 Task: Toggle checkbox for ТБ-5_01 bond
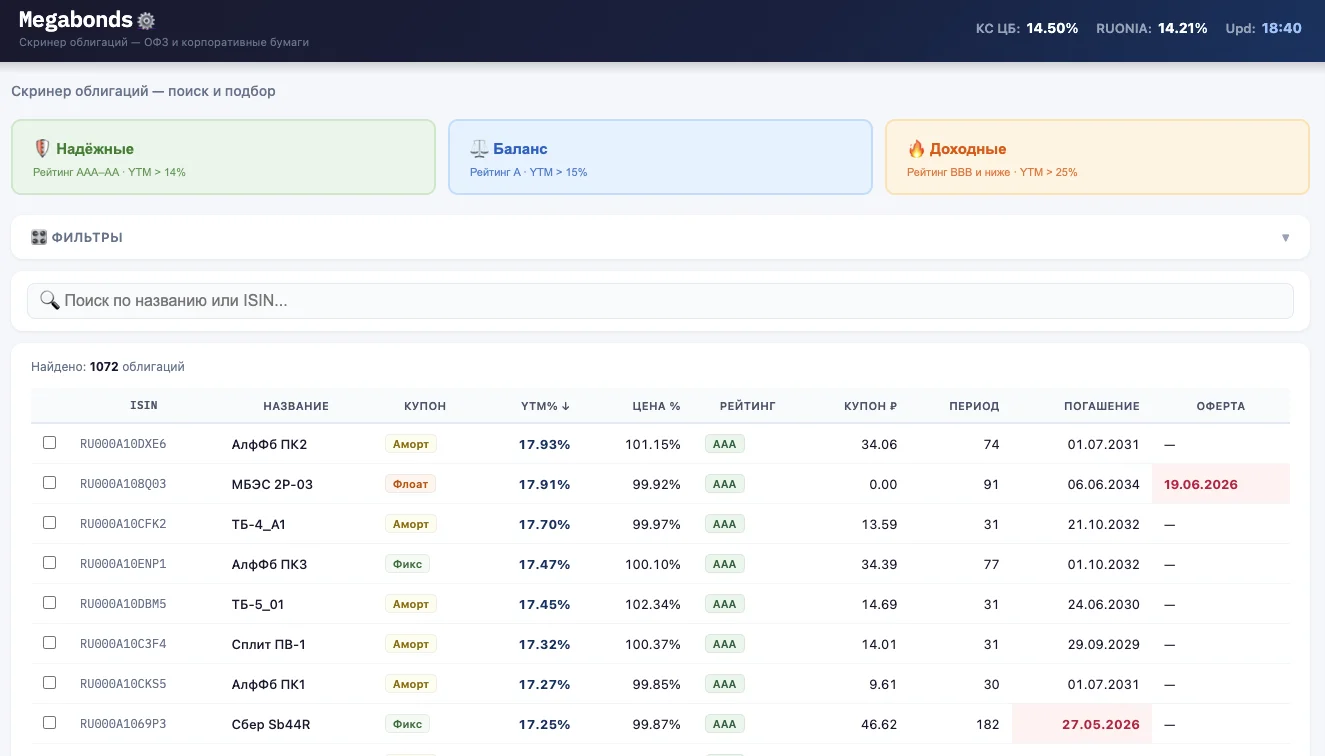click(50, 603)
